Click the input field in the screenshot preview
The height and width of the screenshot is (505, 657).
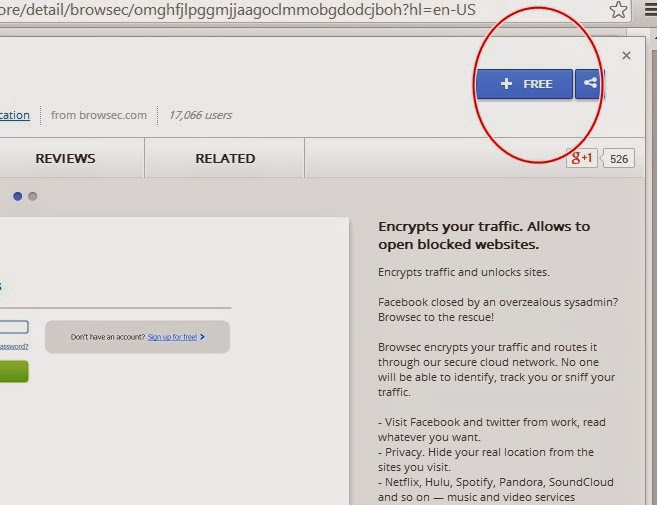coord(14,327)
